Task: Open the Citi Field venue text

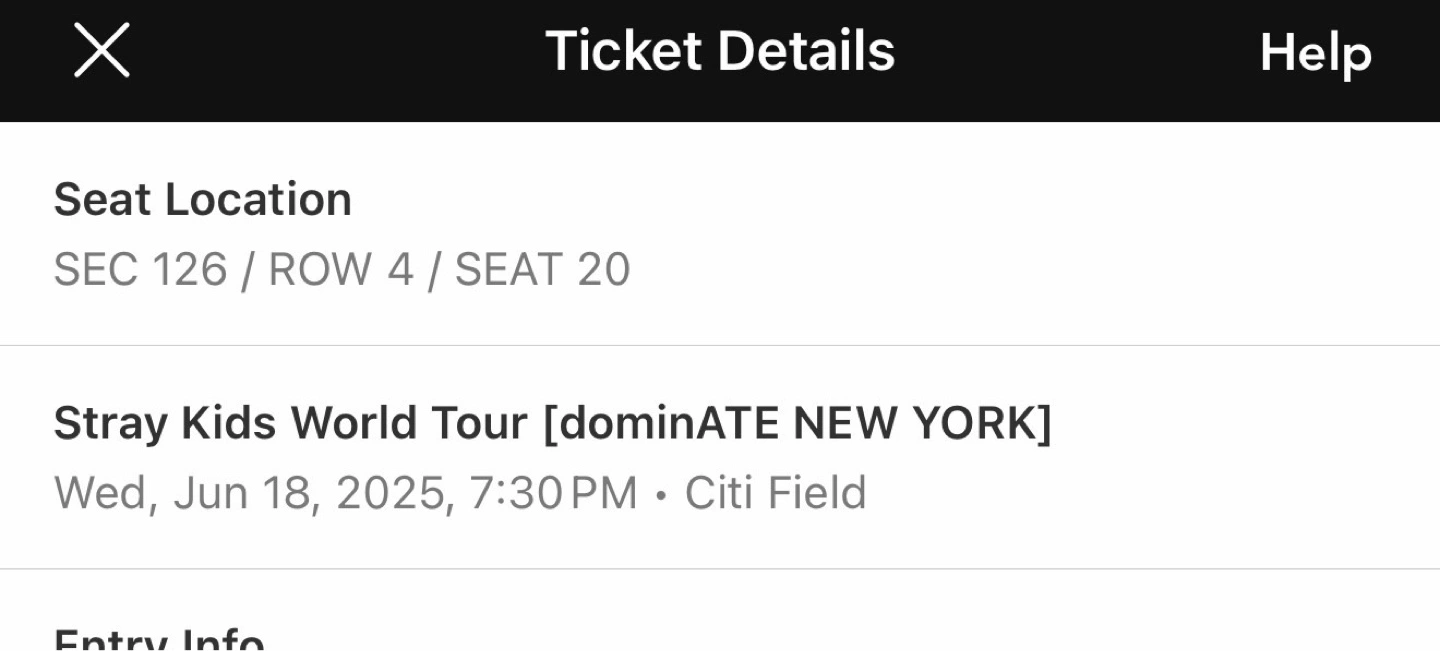Action: [775, 493]
